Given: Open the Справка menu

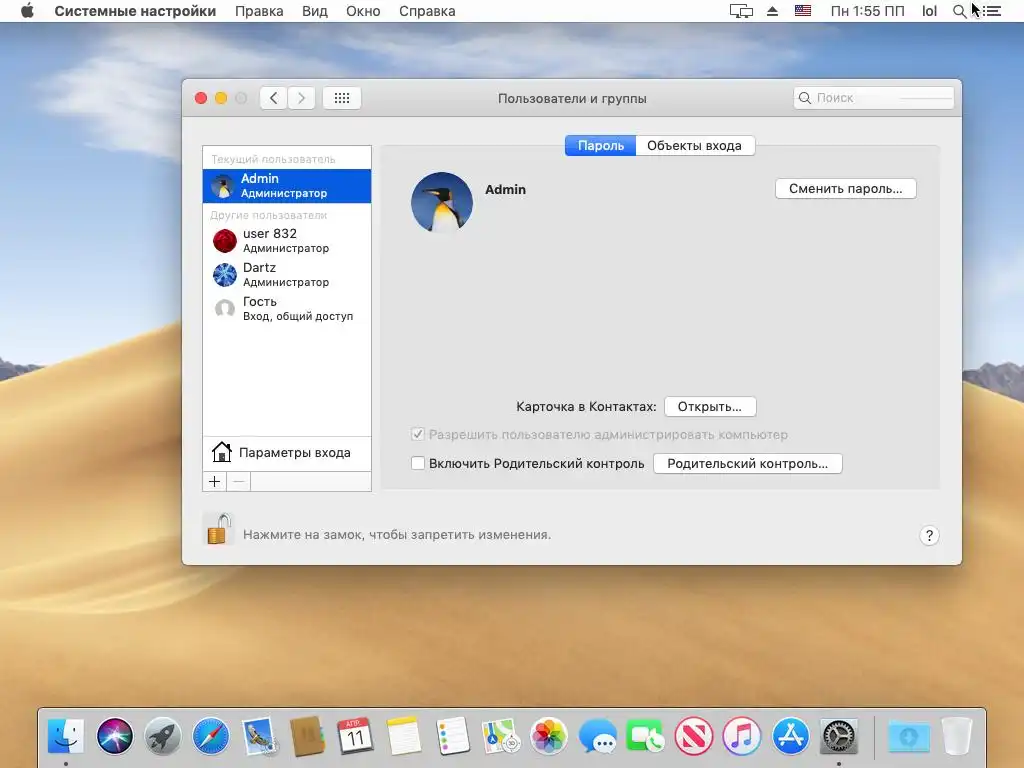Looking at the screenshot, I should tap(427, 11).
